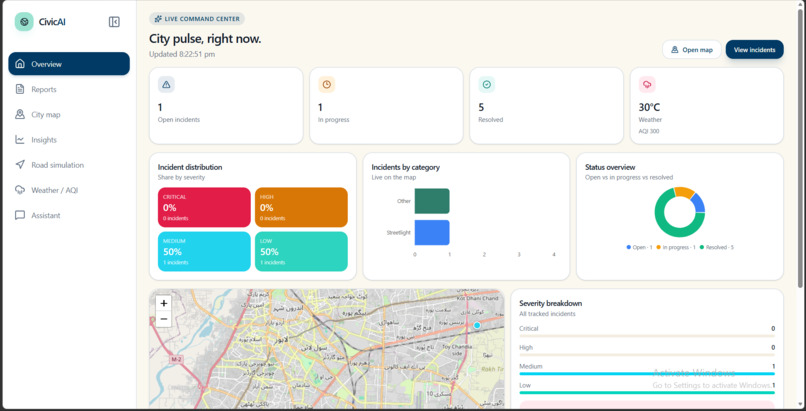Click the Medium severity progress bar
Image resolution: width=806 pixels, height=411 pixels.
(x=647, y=373)
